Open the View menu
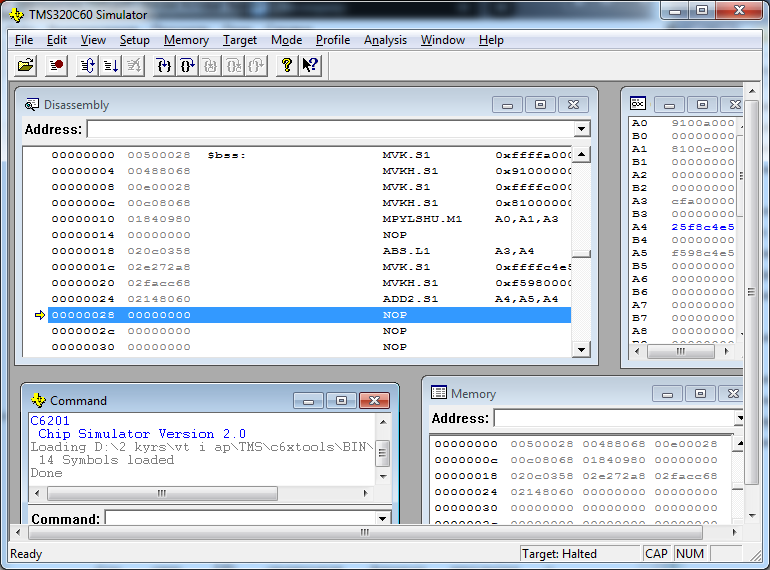The height and width of the screenshot is (570, 770). [x=93, y=40]
